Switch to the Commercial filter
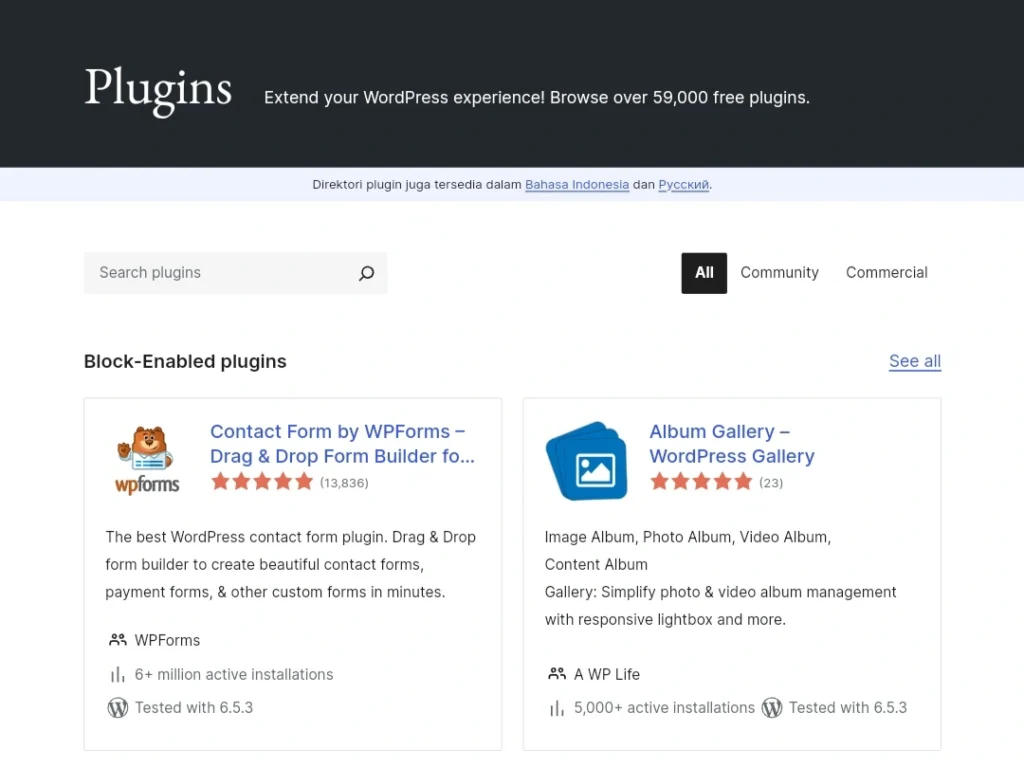 tap(886, 273)
